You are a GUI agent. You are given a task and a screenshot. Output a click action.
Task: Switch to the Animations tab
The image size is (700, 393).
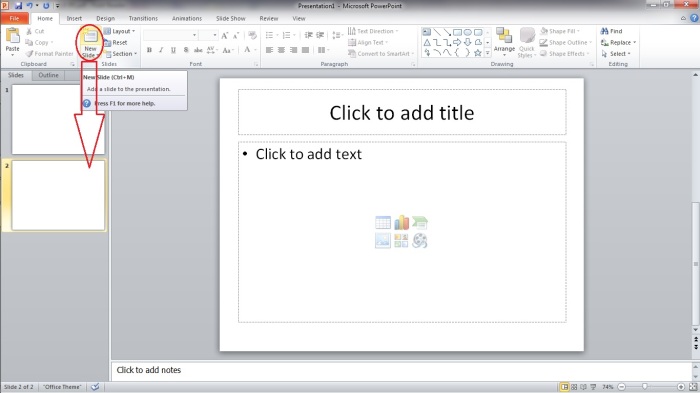click(x=187, y=18)
